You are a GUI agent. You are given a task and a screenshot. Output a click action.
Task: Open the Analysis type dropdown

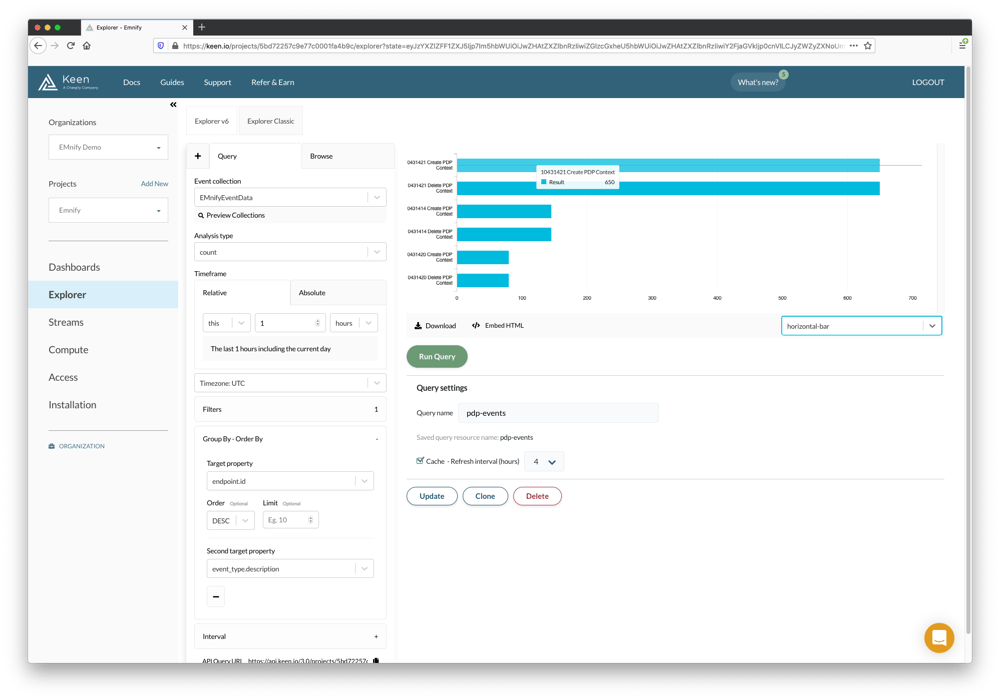click(x=290, y=252)
